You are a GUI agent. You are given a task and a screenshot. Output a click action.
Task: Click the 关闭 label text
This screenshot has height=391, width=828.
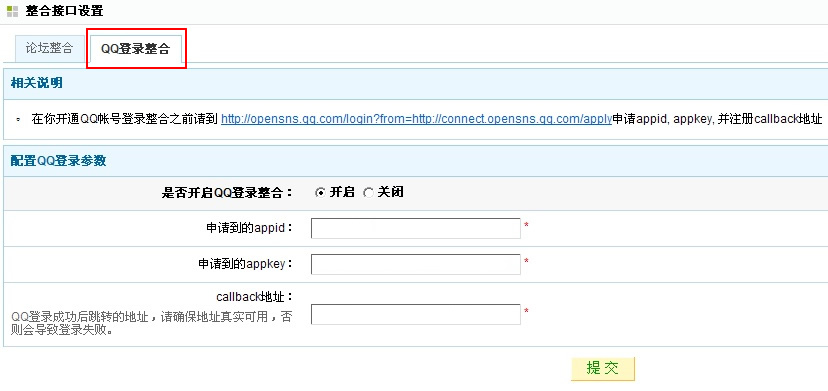tap(391, 192)
